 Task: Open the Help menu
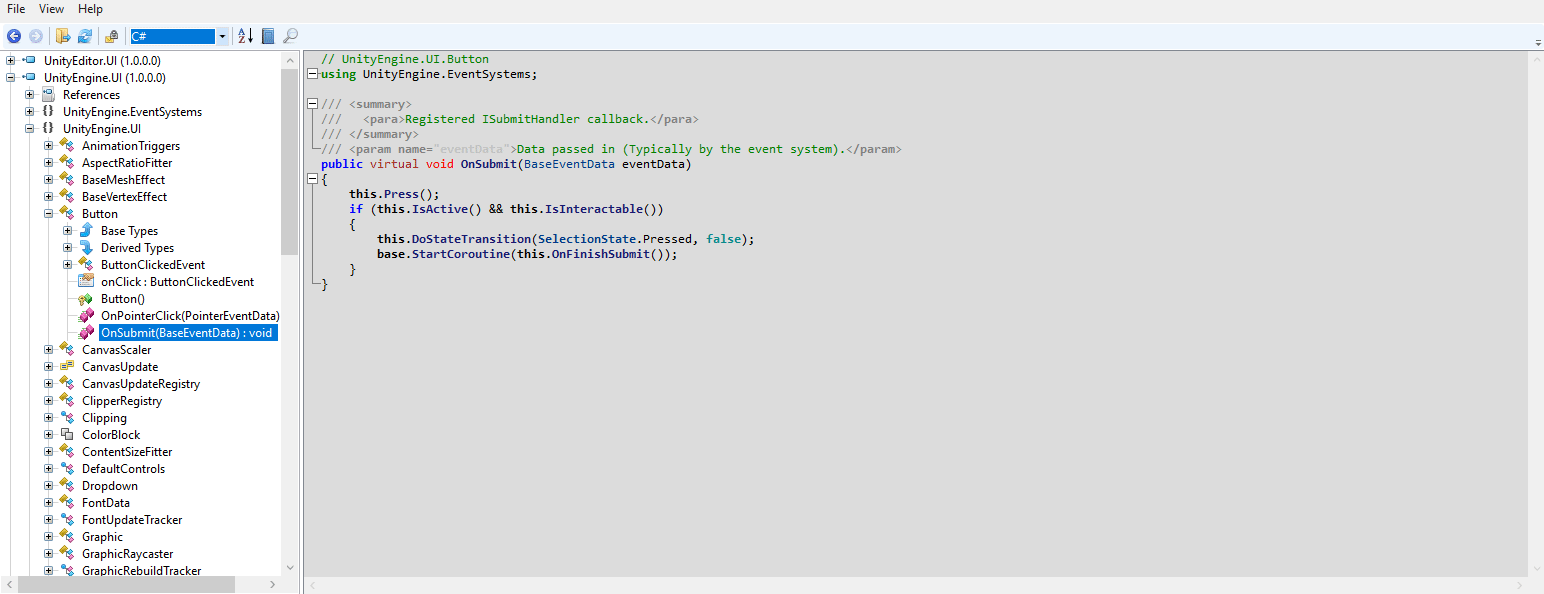tap(90, 9)
